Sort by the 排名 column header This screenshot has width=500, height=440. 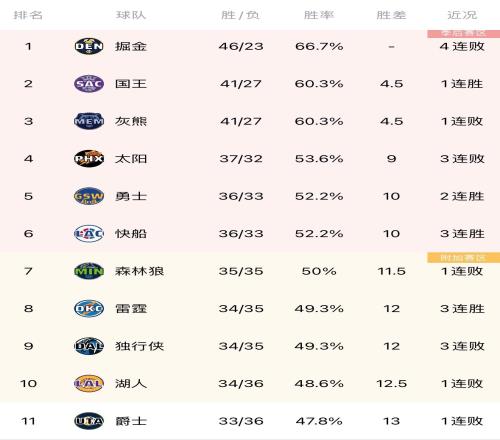tap(28, 15)
